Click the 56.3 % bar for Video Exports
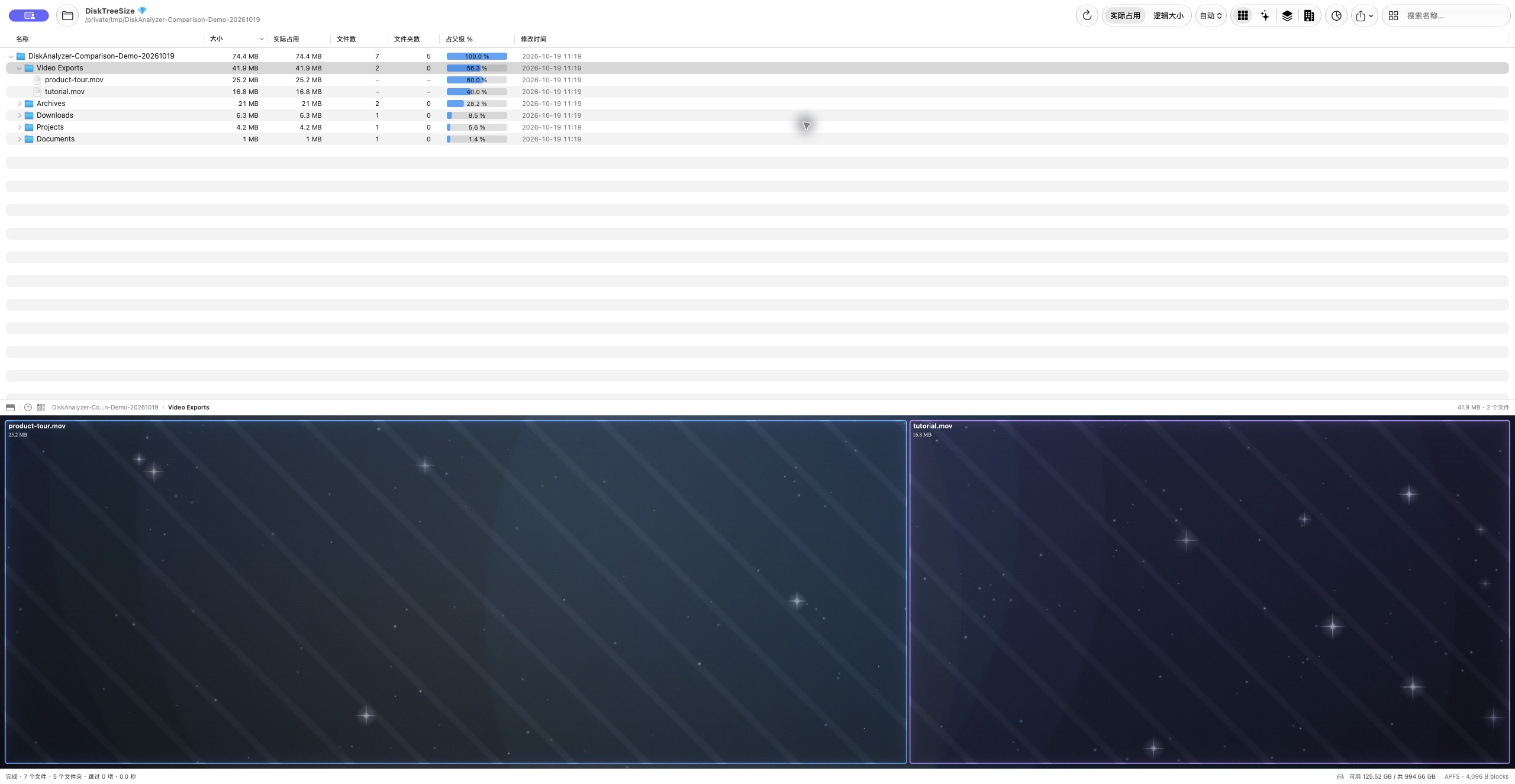Viewport: 1515px width, 784px height. pyautogui.click(x=477, y=68)
